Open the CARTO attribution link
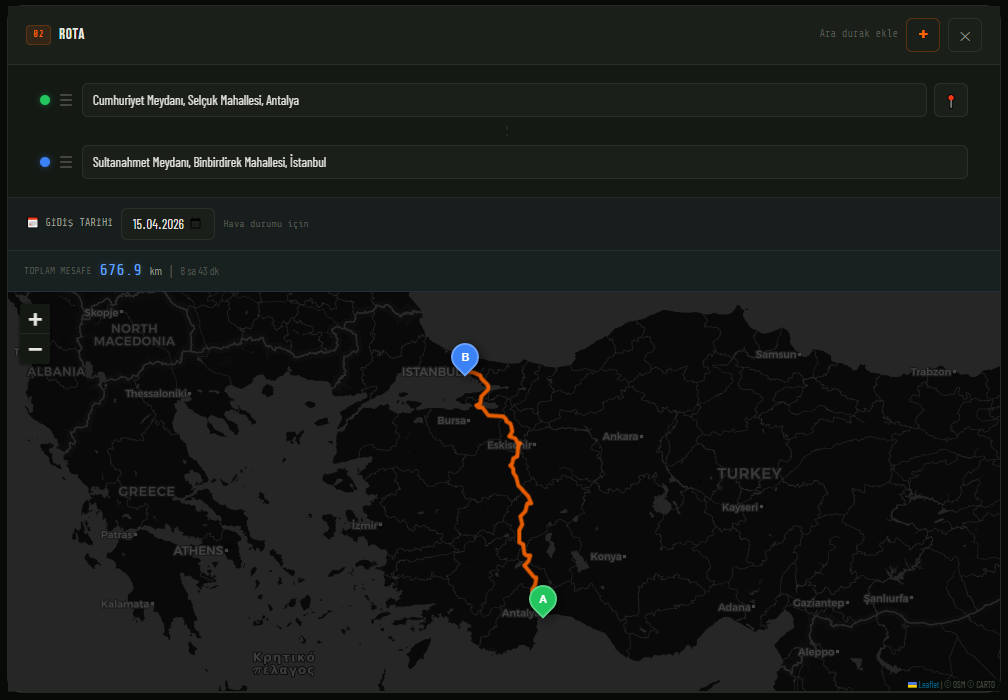1008x700 pixels. [x=983, y=685]
